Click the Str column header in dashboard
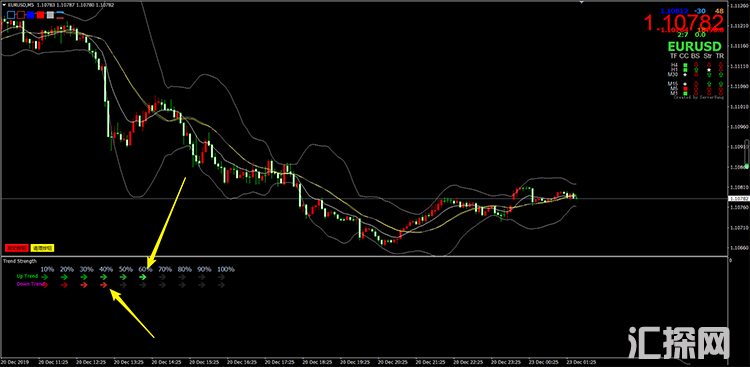Viewport: 750px width, 367px height. 708,56
